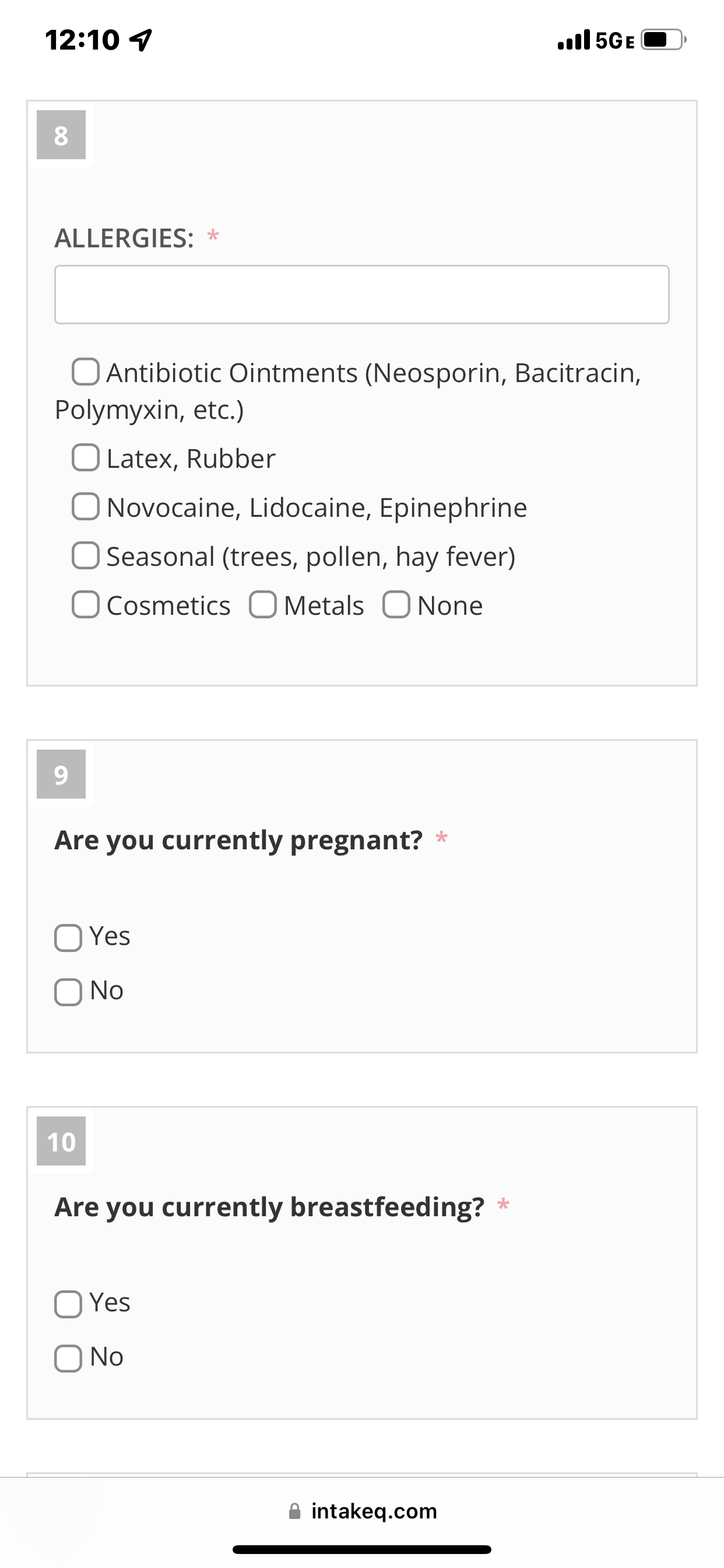Tick the Seasonal allergies checkbox
Screen dimensions: 724x1568
[x=86, y=555]
